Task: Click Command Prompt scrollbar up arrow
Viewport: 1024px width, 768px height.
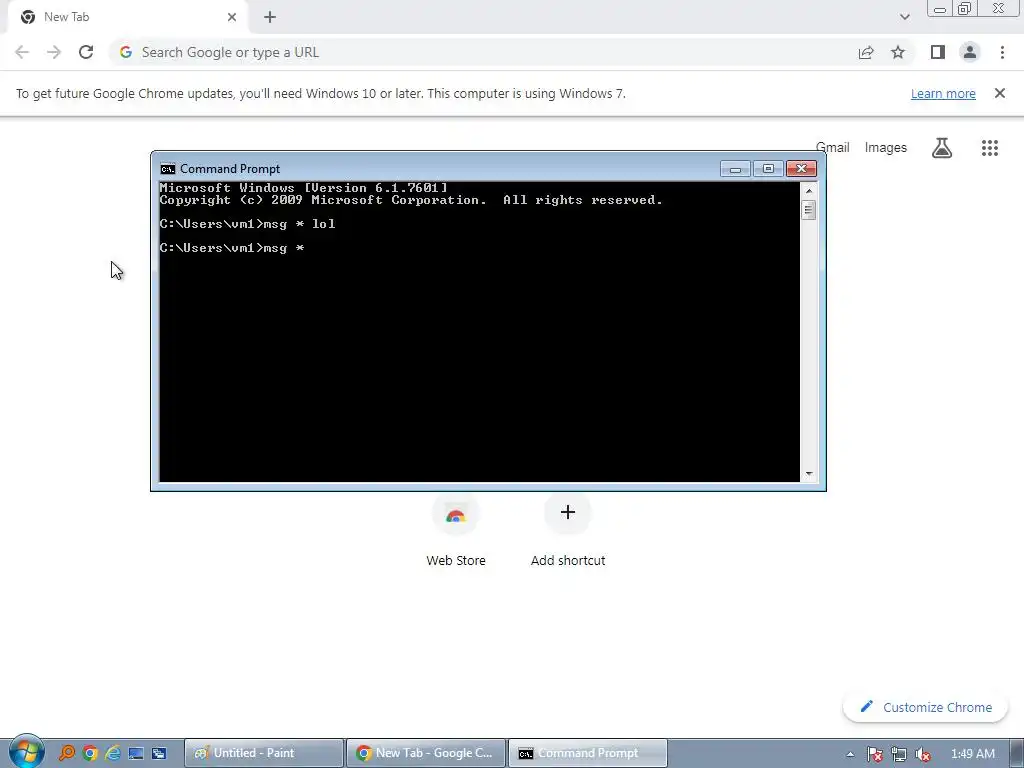Action: pyautogui.click(x=809, y=191)
